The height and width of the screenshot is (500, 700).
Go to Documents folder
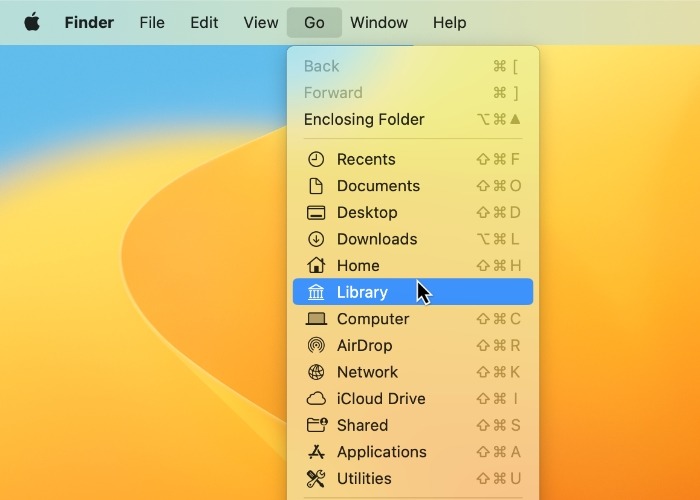pyautogui.click(x=413, y=186)
